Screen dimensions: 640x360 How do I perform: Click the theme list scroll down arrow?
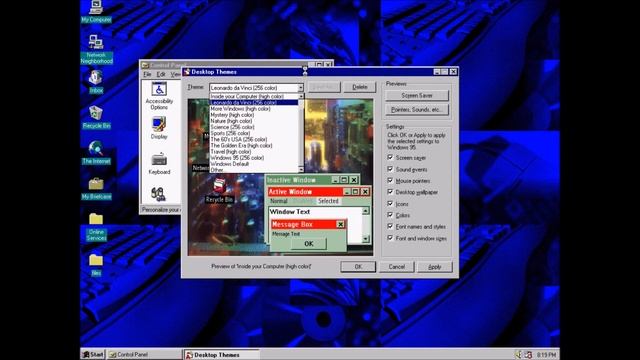tap(301, 169)
